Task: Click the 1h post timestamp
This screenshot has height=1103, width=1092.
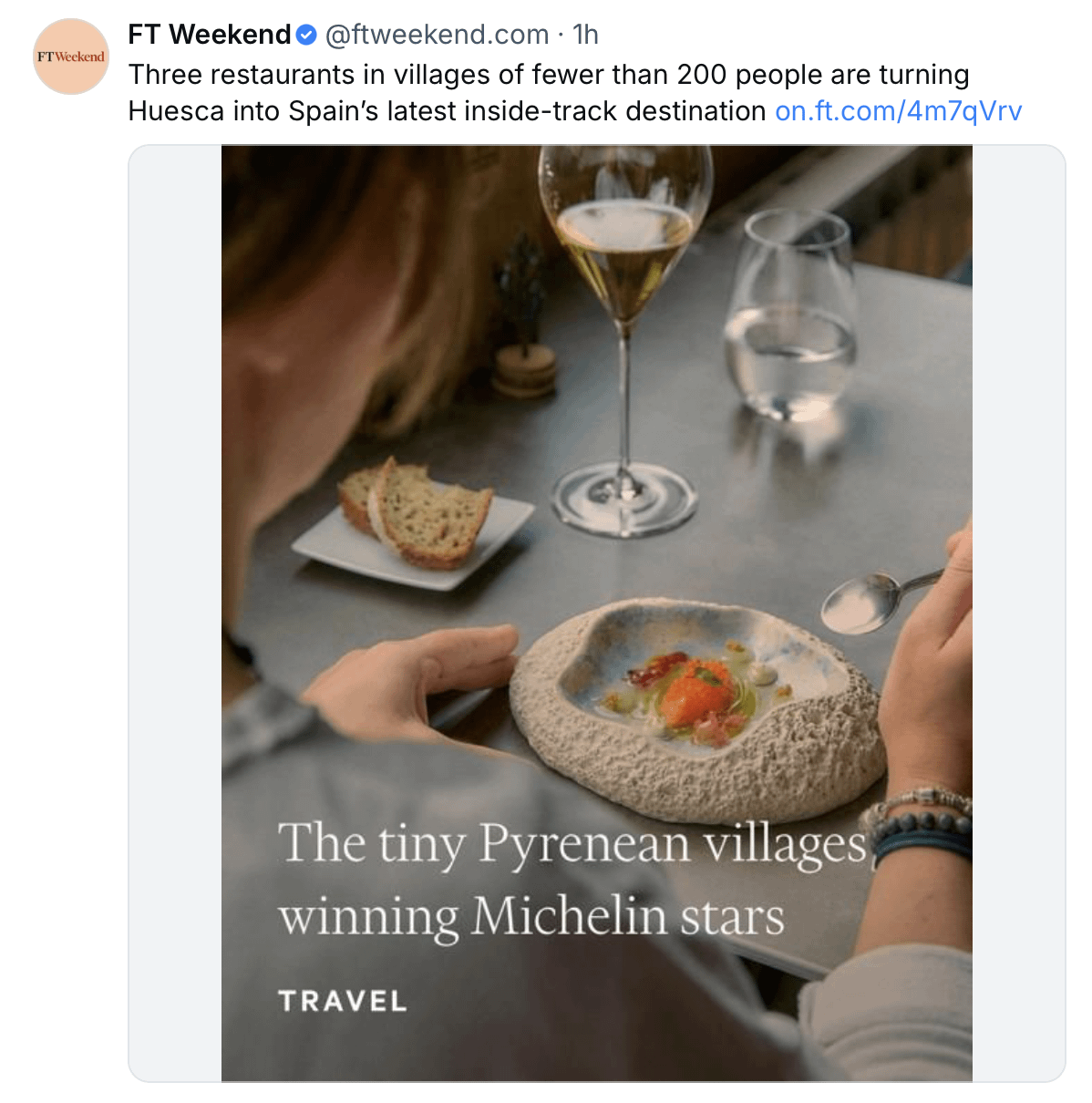Action: (585, 35)
